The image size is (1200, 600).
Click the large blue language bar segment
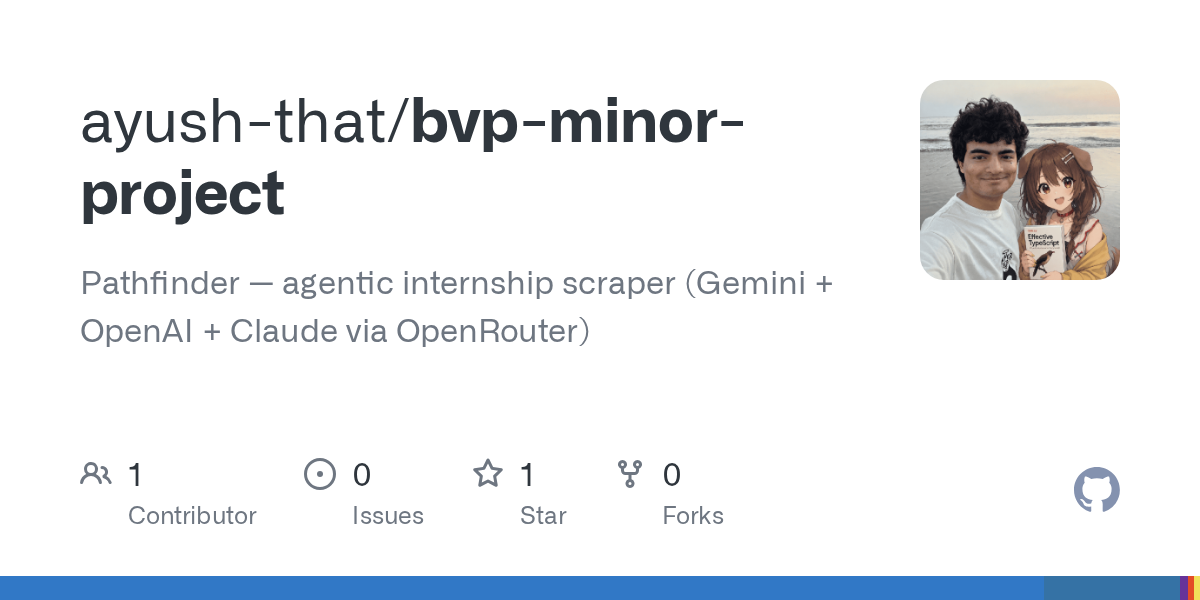click(522, 588)
